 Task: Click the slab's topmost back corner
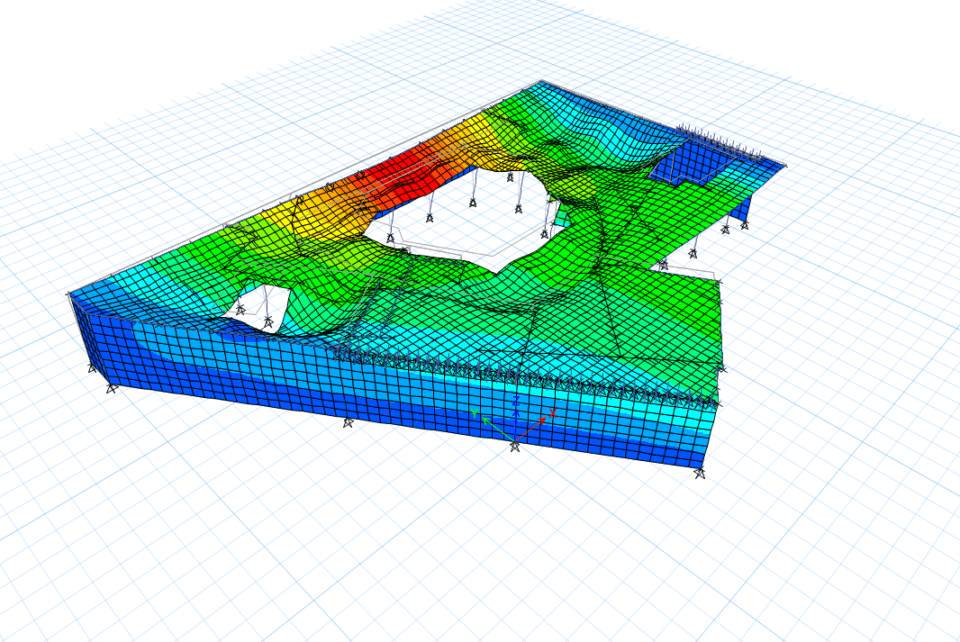[x=541, y=82]
